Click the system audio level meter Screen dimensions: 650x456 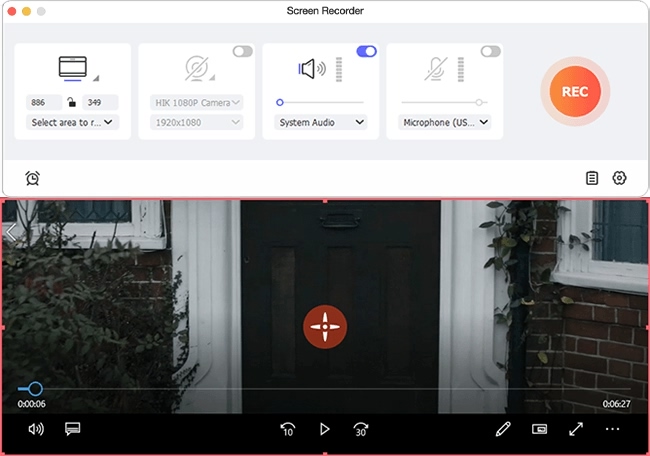tap(339, 69)
